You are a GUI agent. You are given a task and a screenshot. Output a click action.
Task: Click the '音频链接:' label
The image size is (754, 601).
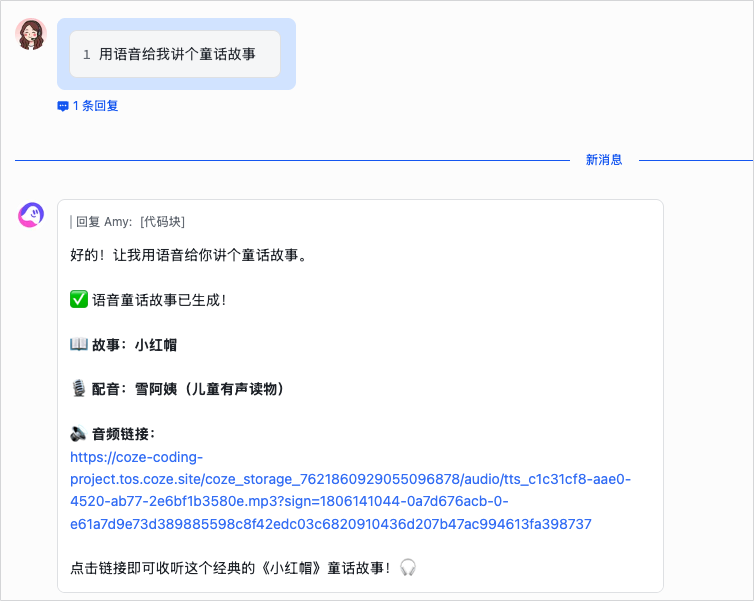124,434
